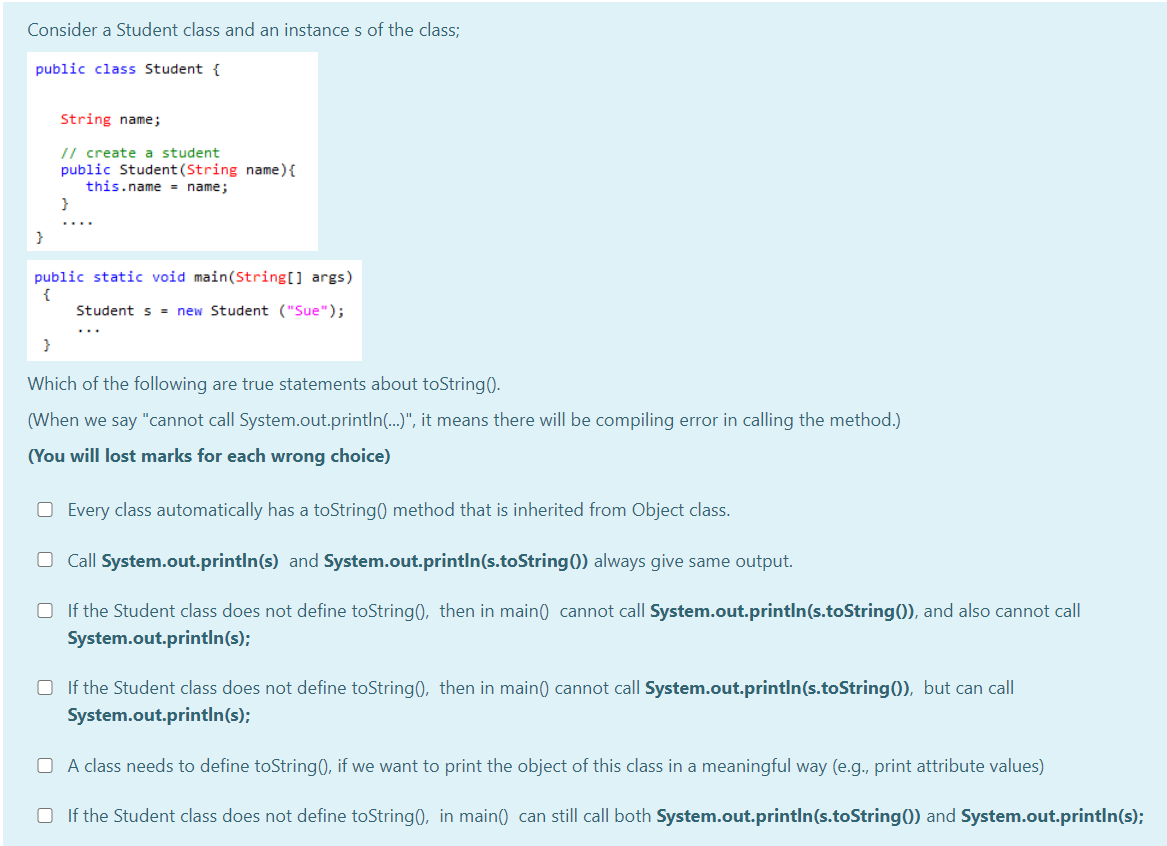1167x846 pixels.
Task: Select the option stating both println calls give same output
Action: click(45, 559)
